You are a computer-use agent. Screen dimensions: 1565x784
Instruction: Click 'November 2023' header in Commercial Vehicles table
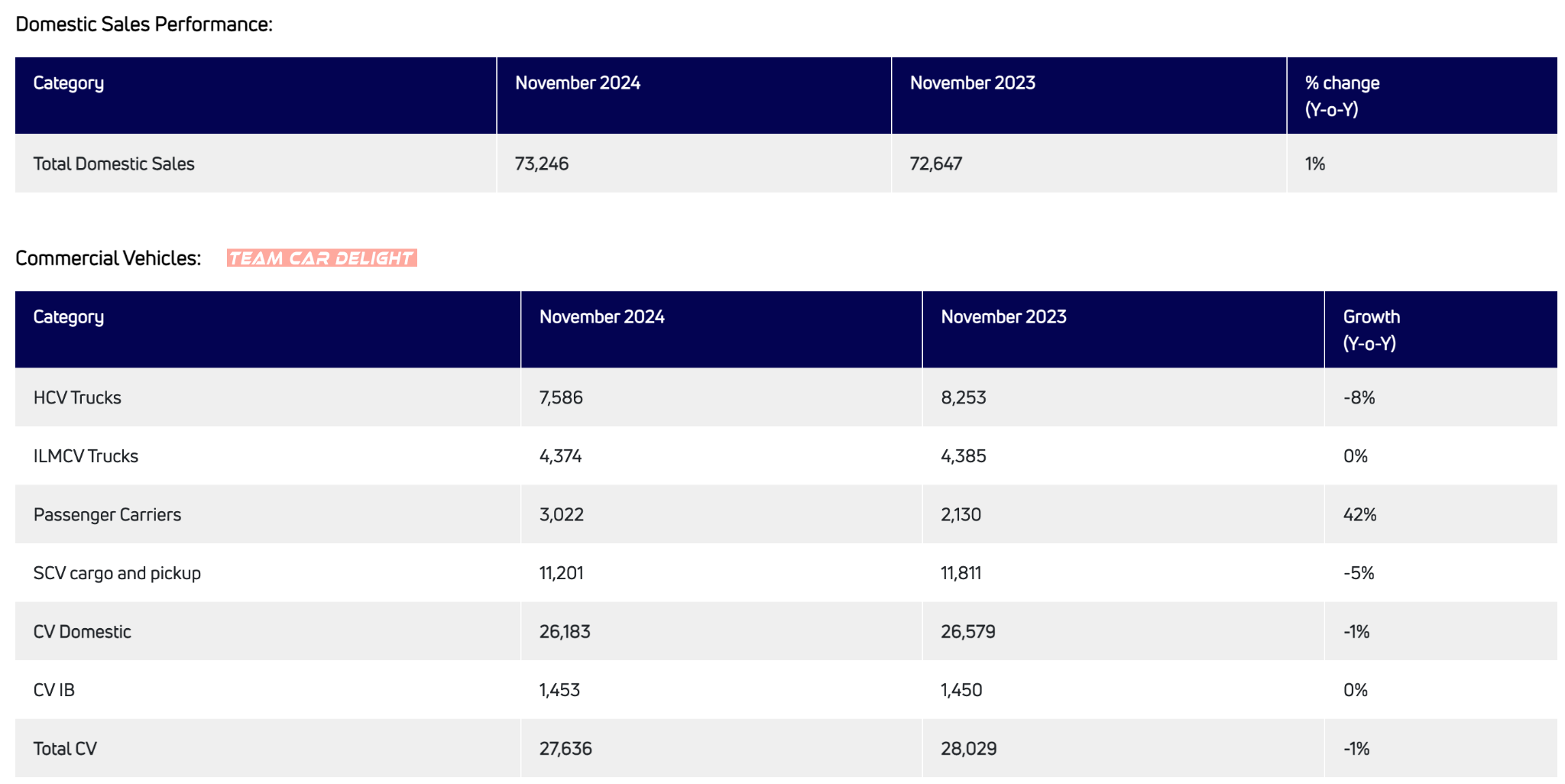pos(1003,316)
